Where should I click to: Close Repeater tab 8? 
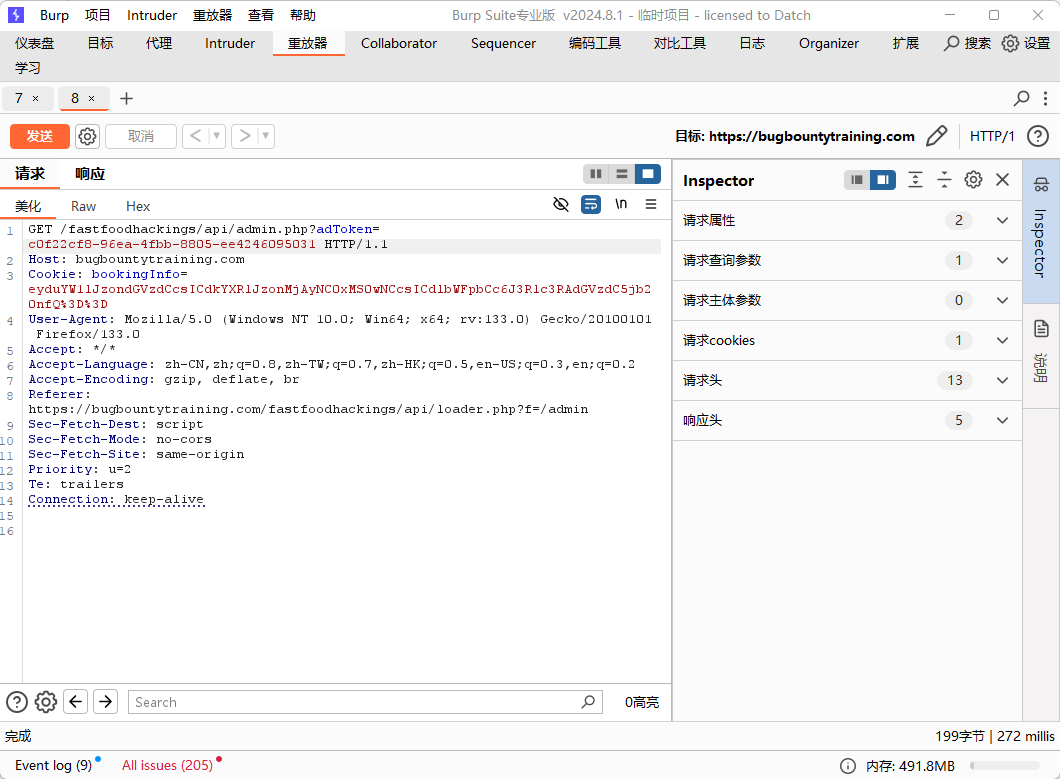92,99
